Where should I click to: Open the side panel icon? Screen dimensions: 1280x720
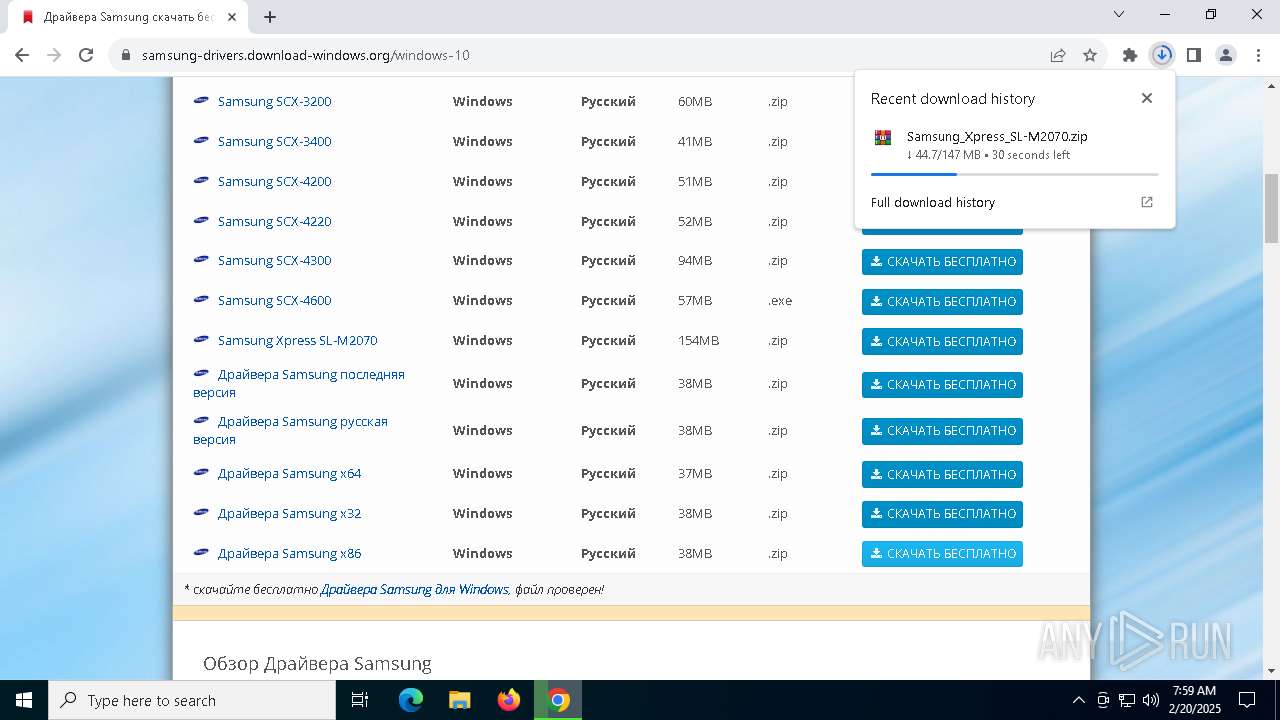pos(1194,55)
